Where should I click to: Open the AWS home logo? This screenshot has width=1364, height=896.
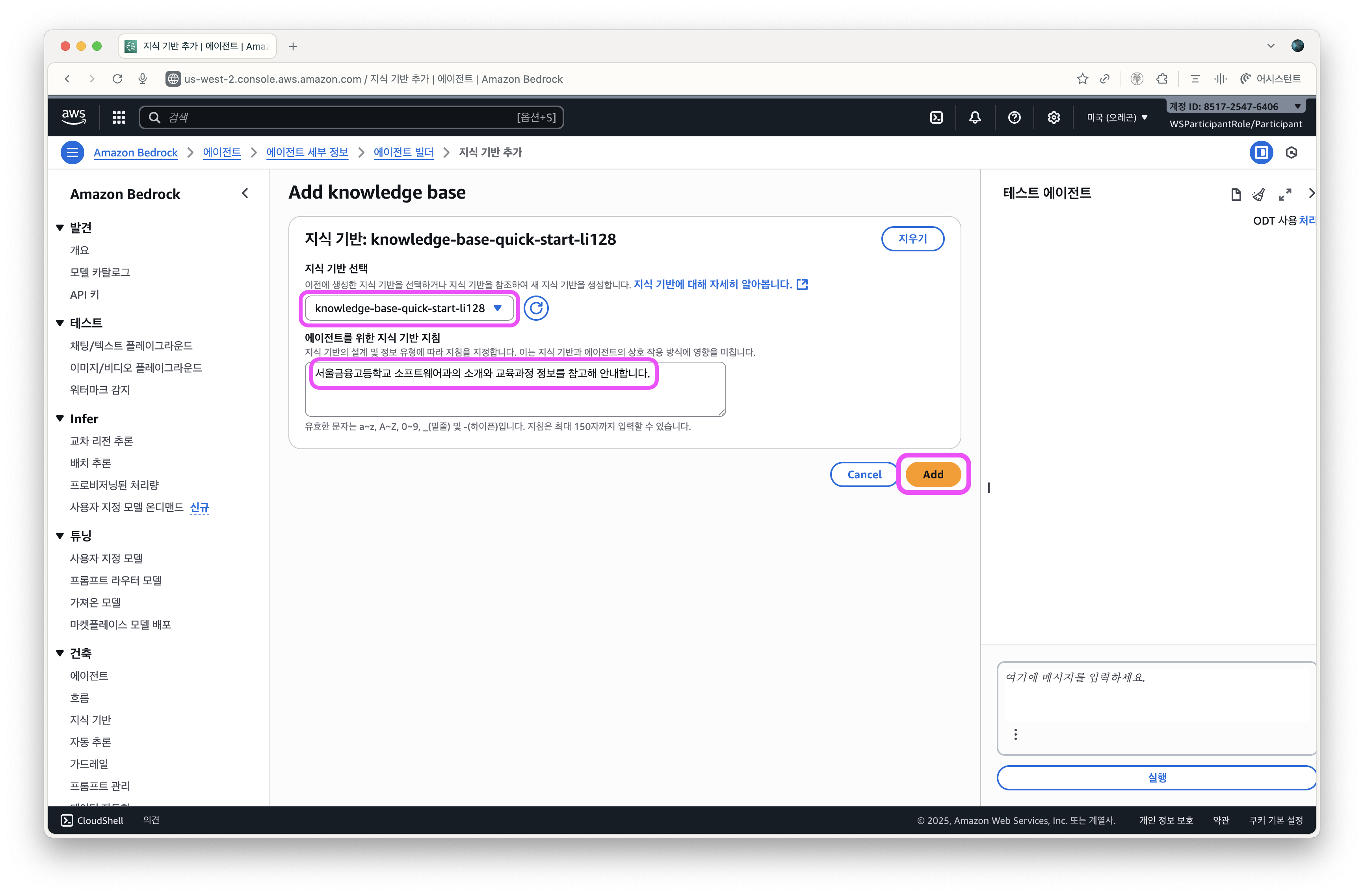point(73,117)
